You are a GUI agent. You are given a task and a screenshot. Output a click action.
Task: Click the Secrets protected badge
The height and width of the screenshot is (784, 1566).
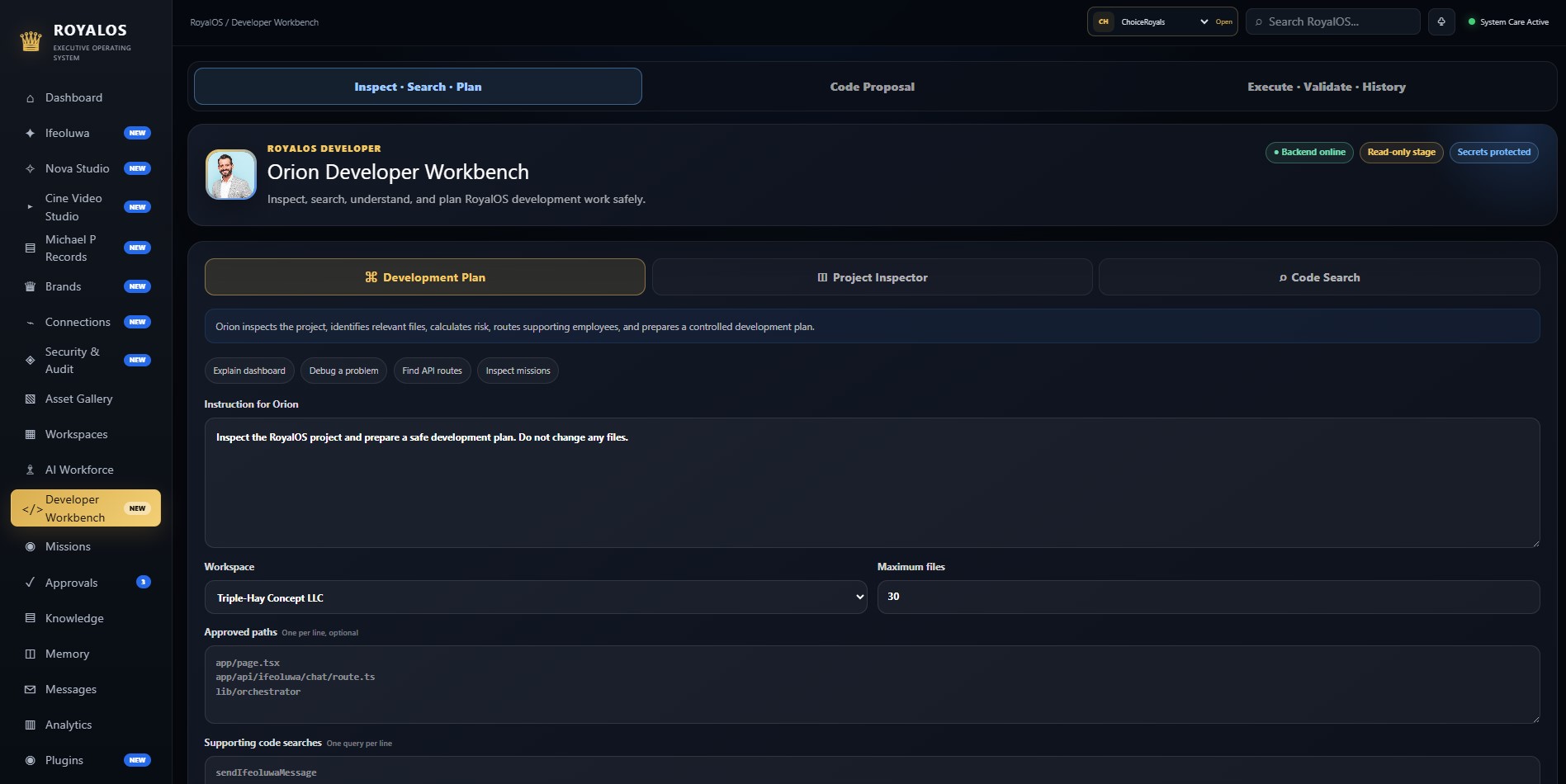click(x=1493, y=152)
